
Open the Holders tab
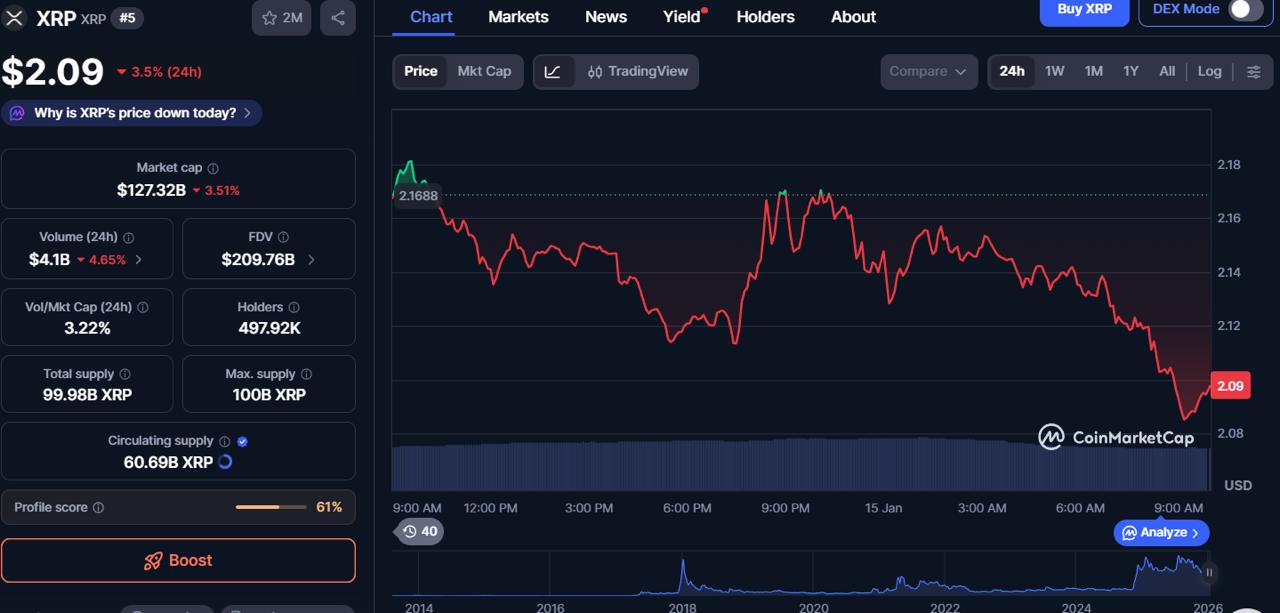tap(765, 16)
